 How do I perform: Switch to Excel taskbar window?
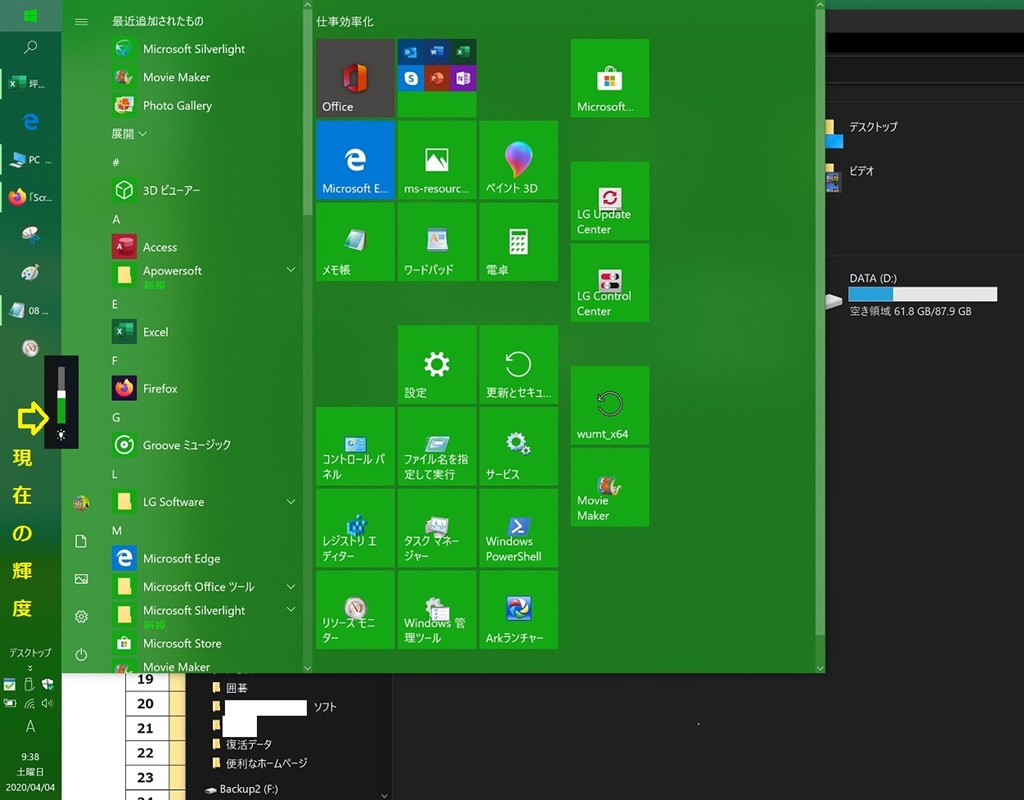30,84
